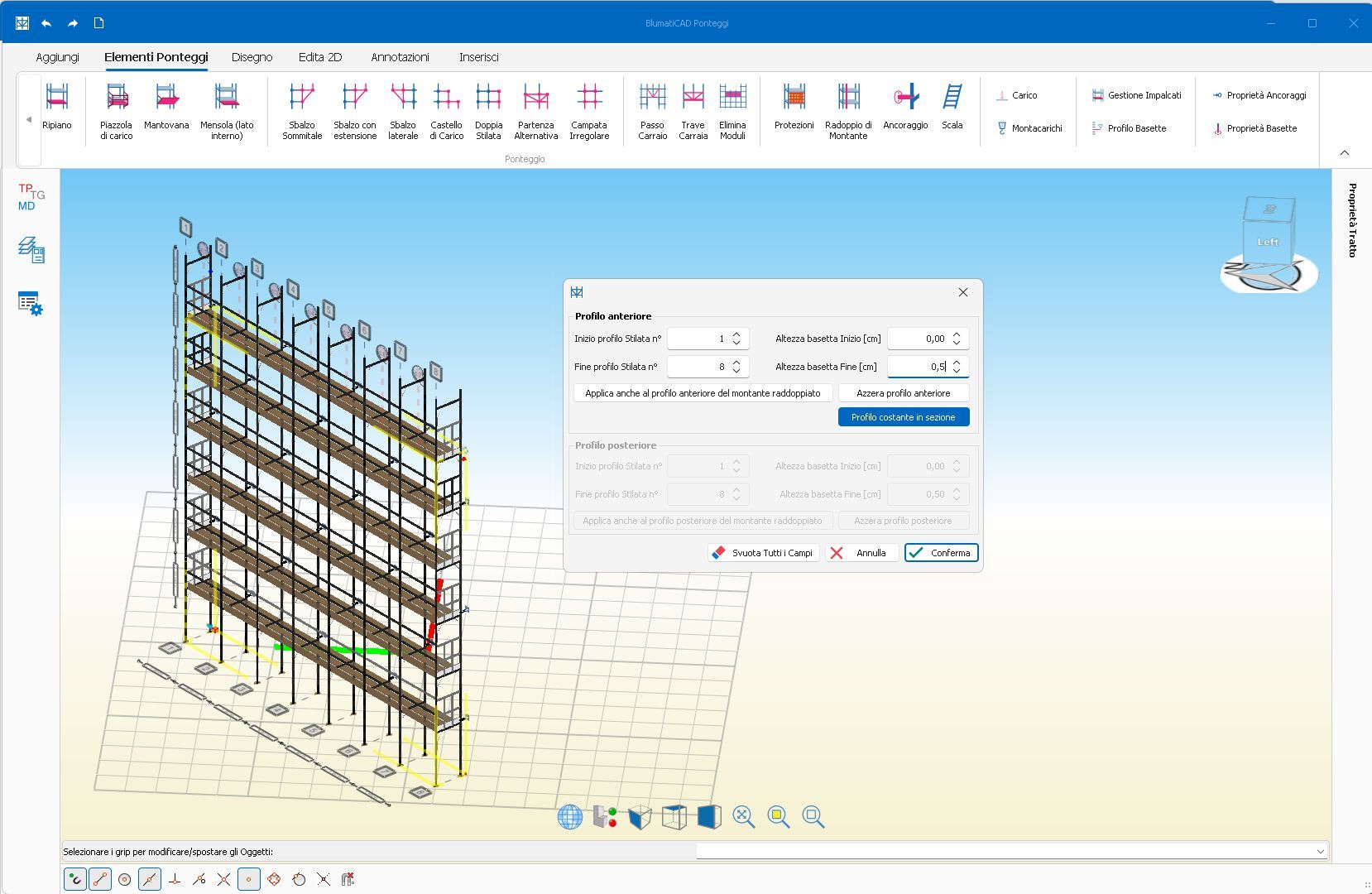1372x894 pixels.
Task: Select the Ancoraggio tool icon
Action: pos(905,98)
